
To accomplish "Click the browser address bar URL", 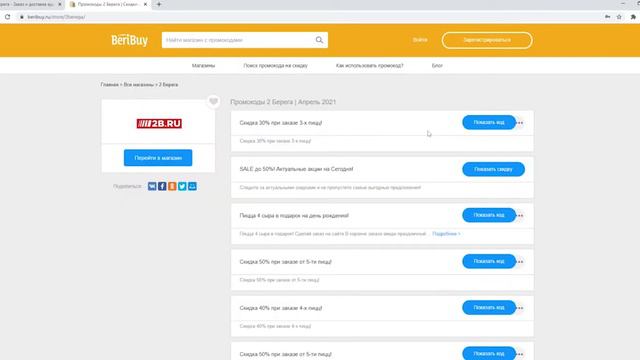I will tap(56, 17).
